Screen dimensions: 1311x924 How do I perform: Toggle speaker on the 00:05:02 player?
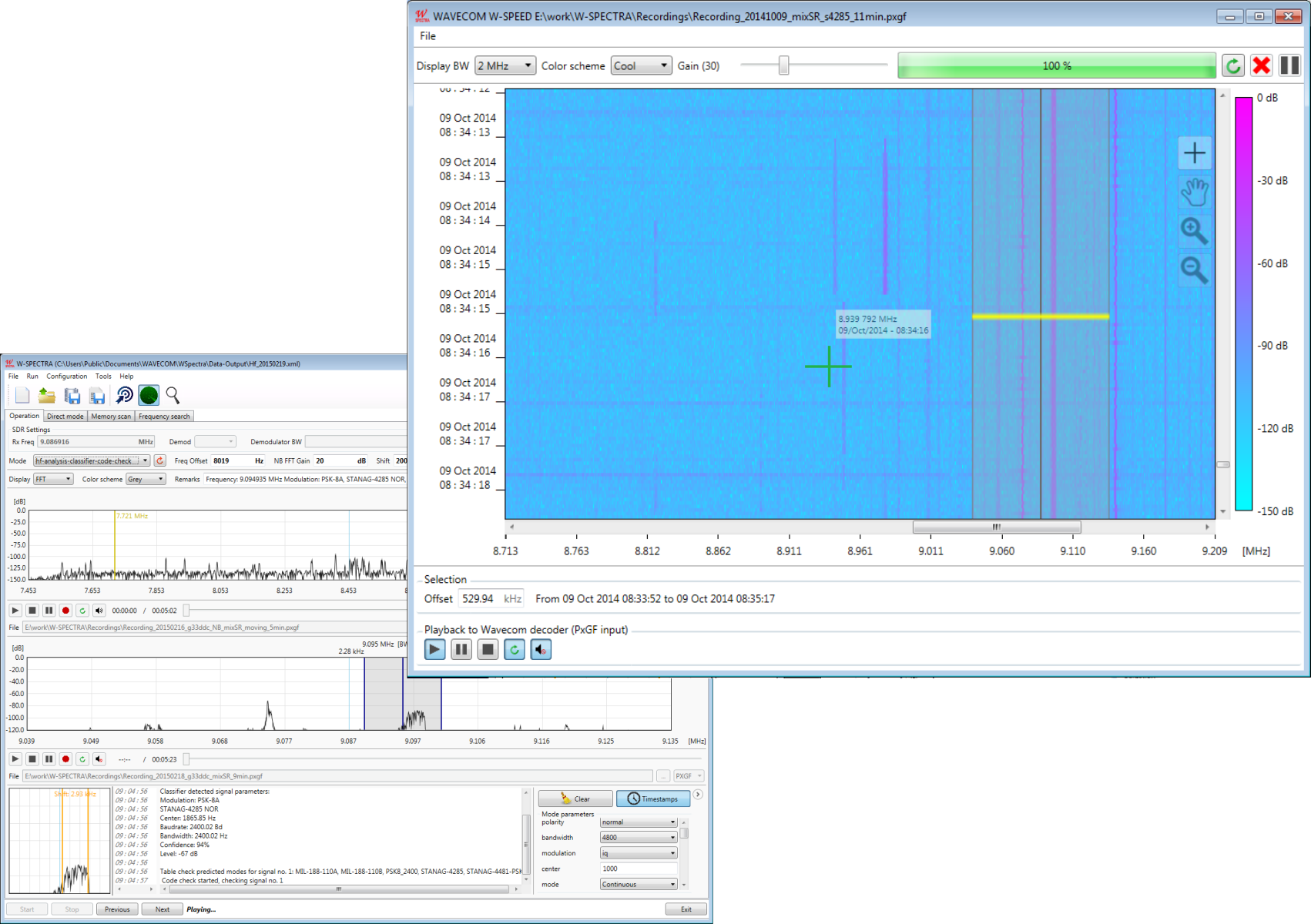(x=99, y=611)
